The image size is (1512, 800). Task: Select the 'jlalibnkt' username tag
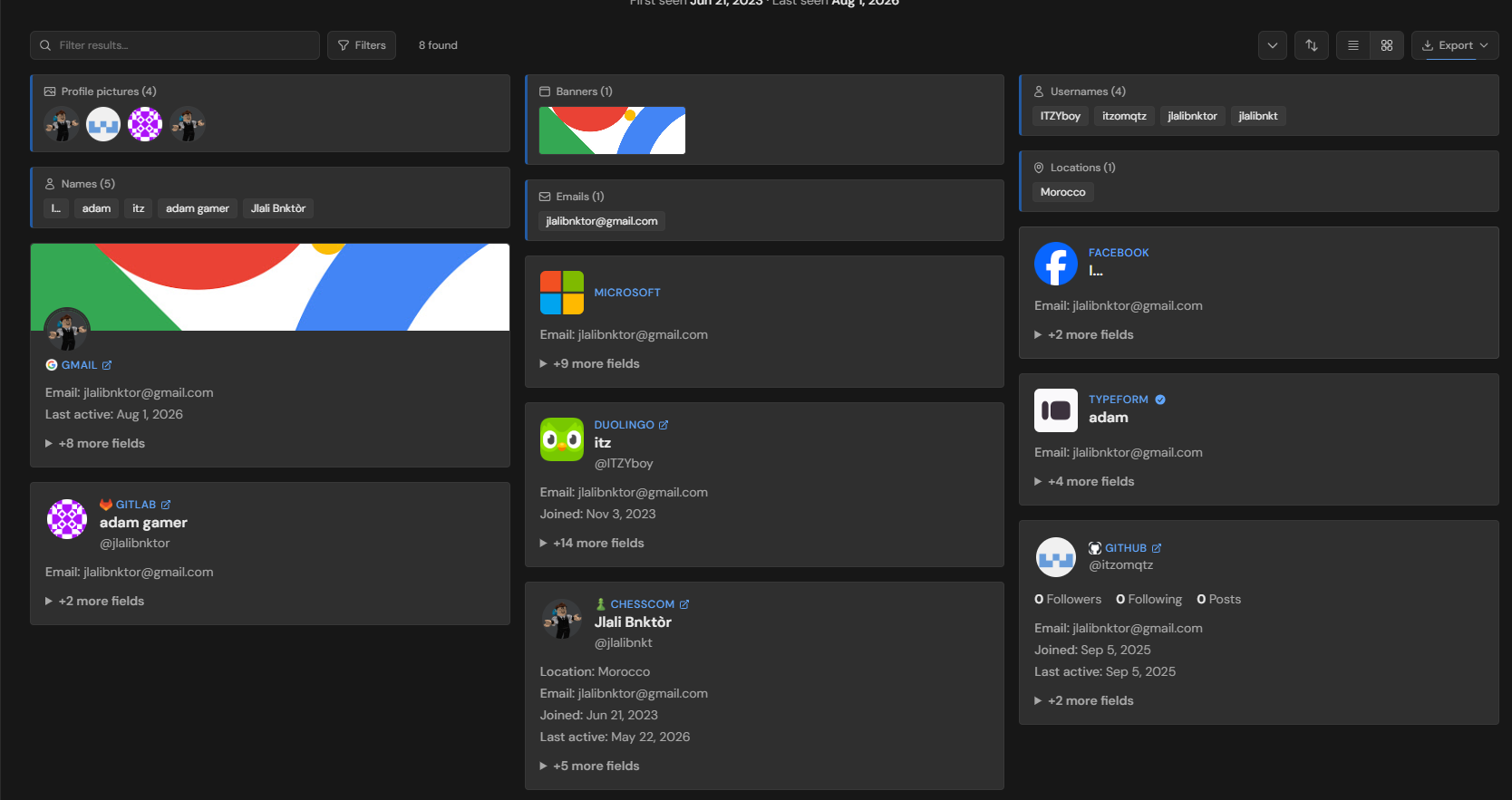click(x=1258, y=116)
